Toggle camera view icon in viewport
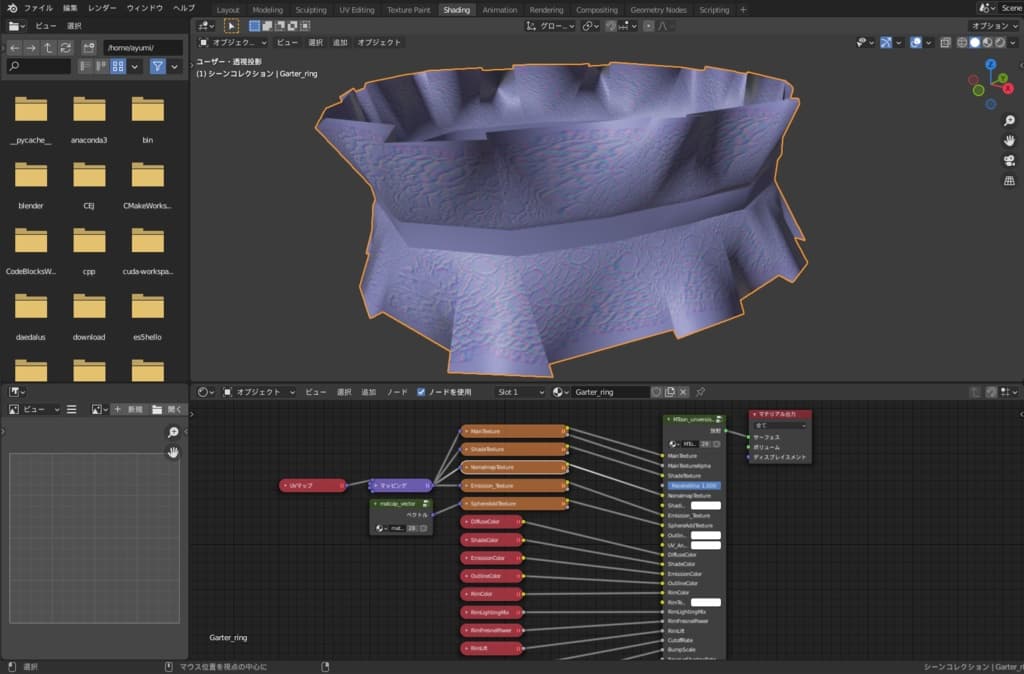This screenshot has height=674, width=1024. pos(1009,161)
